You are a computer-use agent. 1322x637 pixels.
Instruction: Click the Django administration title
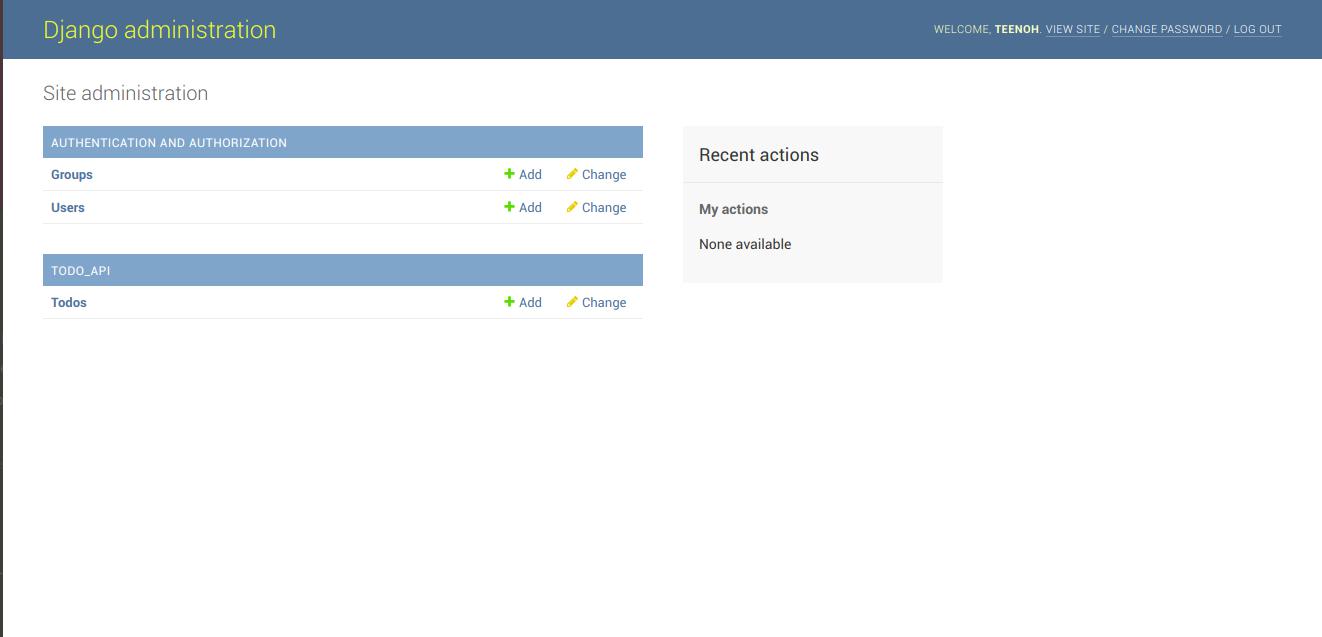[160, 29]
